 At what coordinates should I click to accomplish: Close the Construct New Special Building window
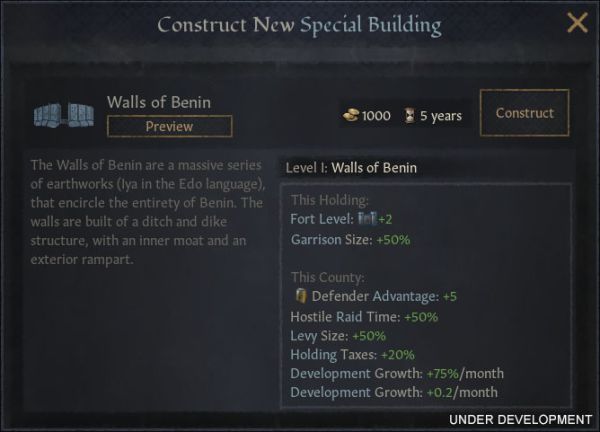[x=577, y=23]
